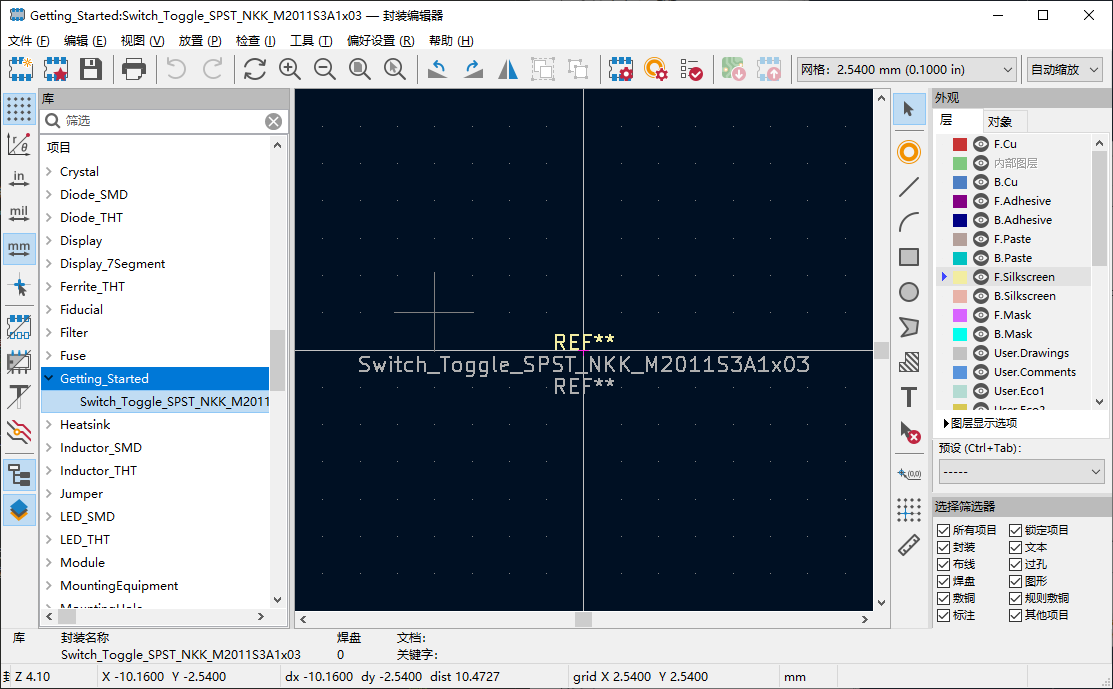This screenshot has width=1113, height=689.
Task: Uncheck the 文本 selection filter checkbox
Action: (1015, 547)
